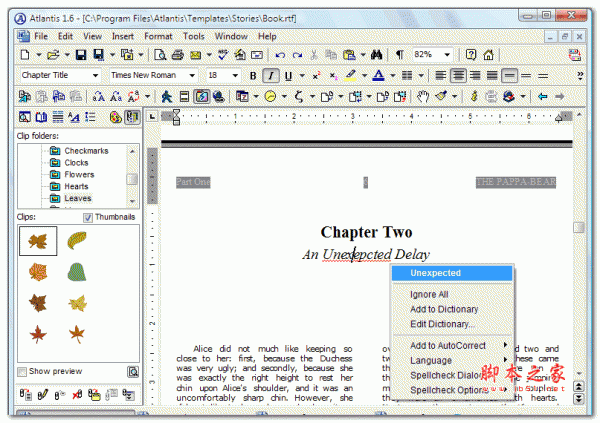Click the ruler tab-type selector button

click(x=152, y=116)
